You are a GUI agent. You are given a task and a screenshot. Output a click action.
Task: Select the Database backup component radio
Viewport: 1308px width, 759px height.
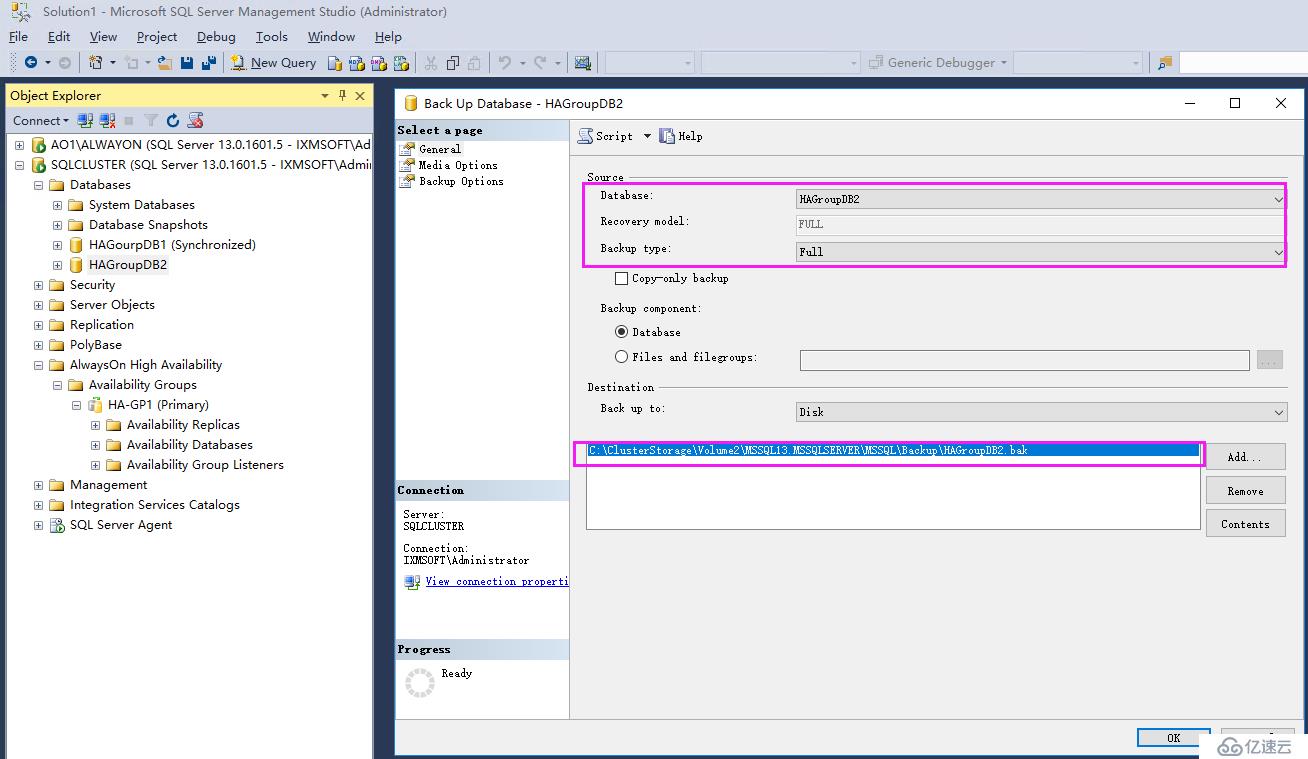pyautogui.click(x=622, y=332)
